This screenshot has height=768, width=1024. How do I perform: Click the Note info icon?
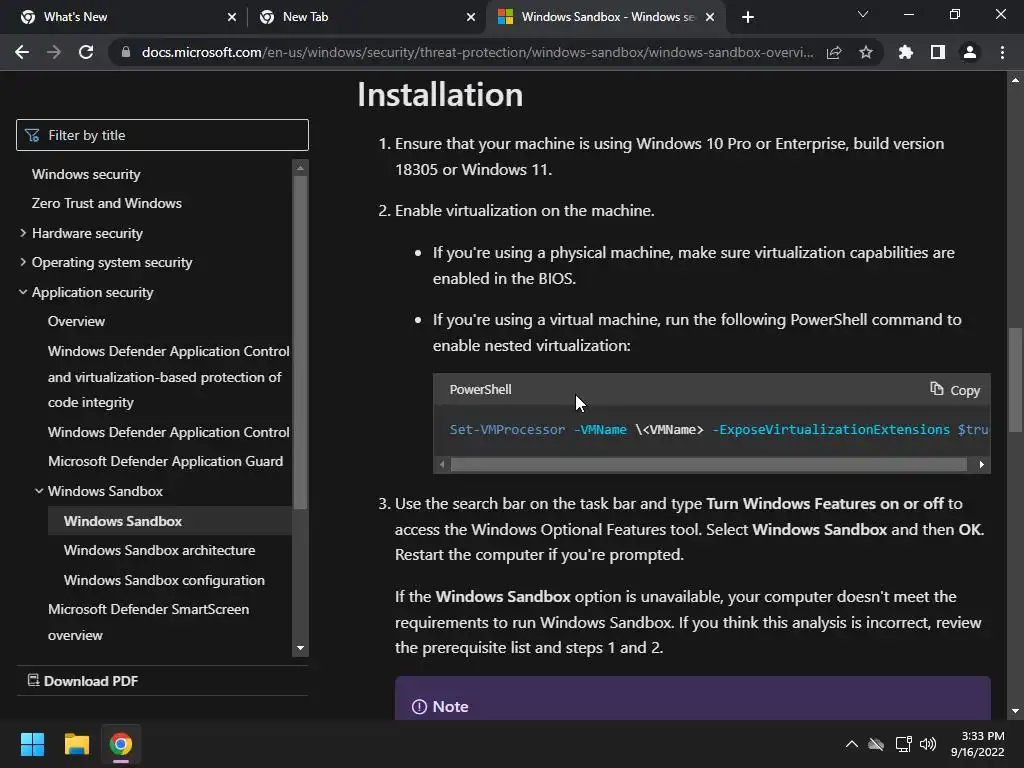click(419, 707)
